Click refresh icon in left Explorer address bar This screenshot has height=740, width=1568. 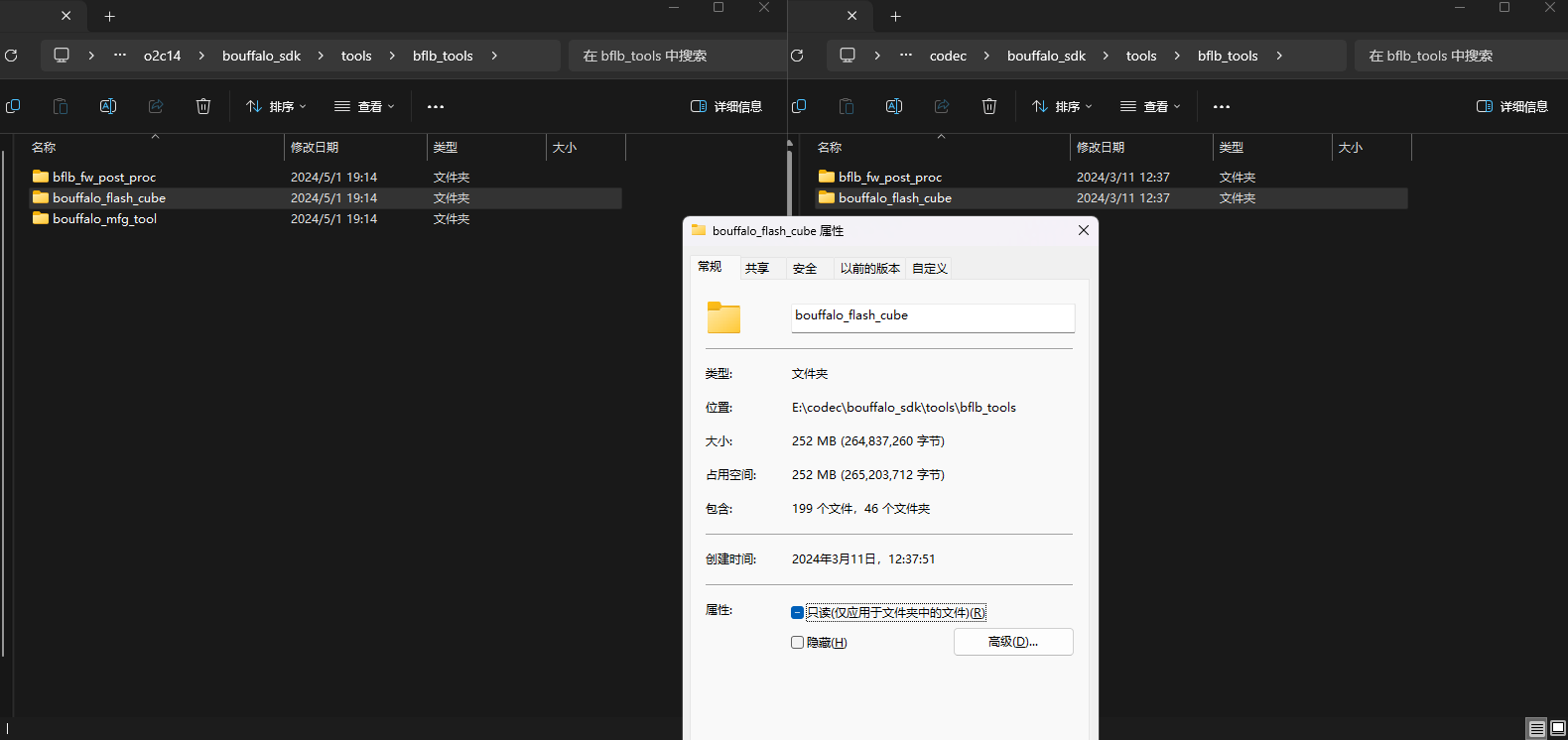pyautogui.click(x=11, y=56)
